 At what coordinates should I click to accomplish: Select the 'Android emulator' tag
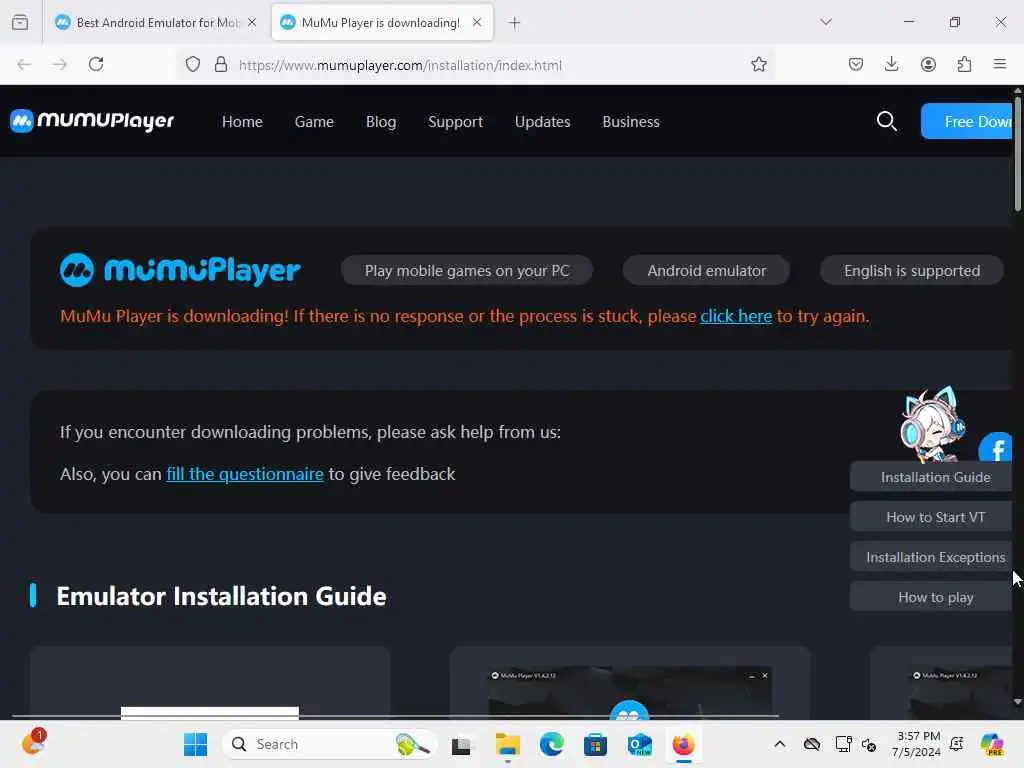[x=707, y=270]
